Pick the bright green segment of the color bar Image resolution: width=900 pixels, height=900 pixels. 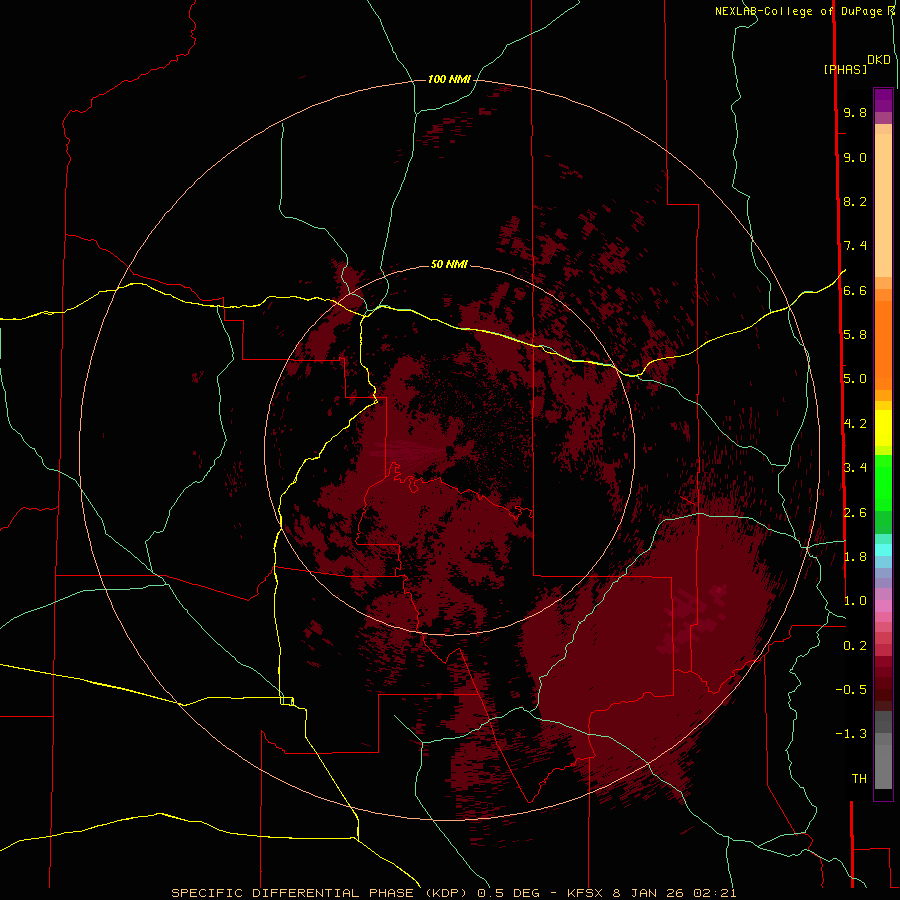click(883, 482)
